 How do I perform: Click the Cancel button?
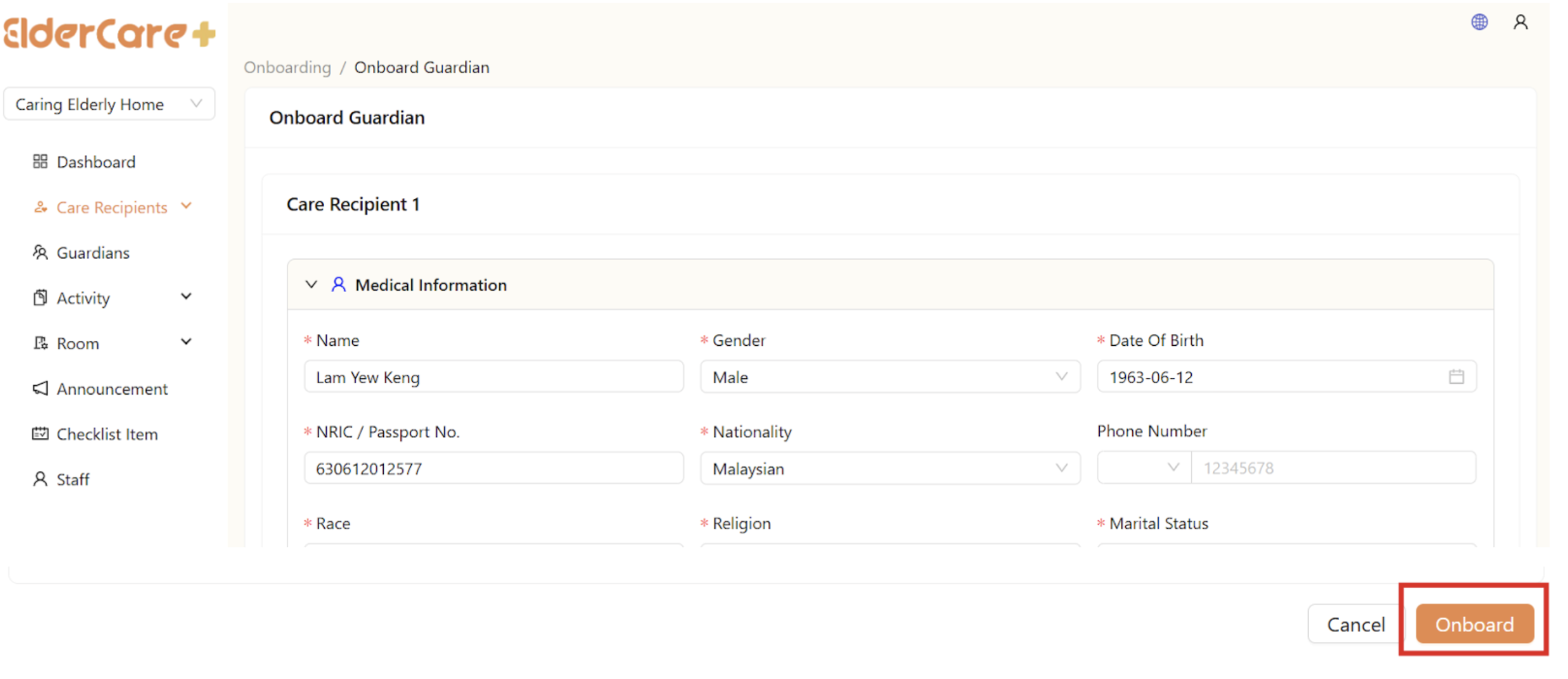click(1356, 624)
